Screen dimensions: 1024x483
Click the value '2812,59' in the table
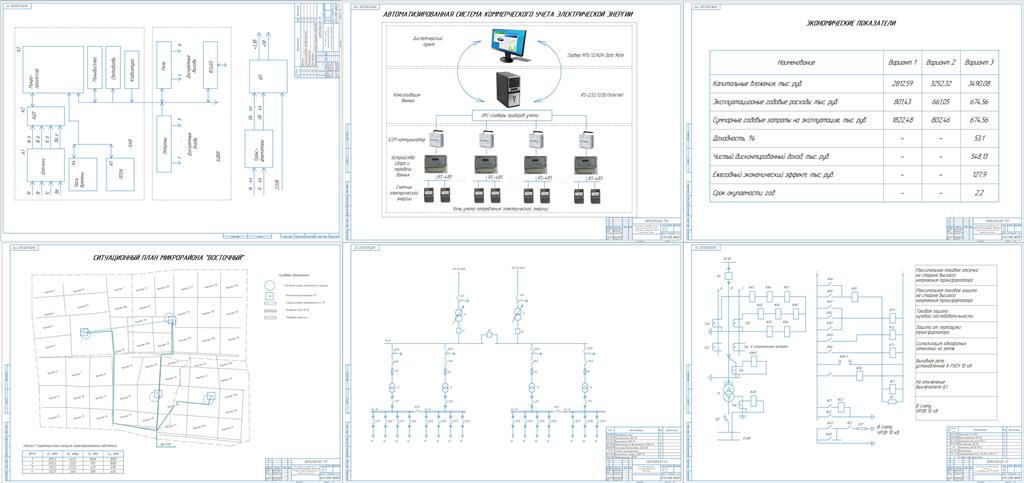903,84
